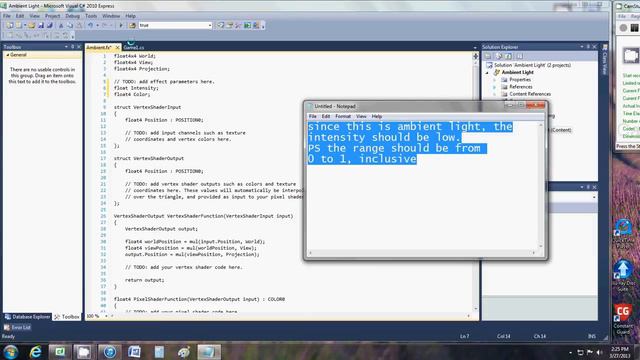The width and height of the screenshot is (640, 360).
Task: Close the Ambient.fx tab
Action: coord(118,47)
